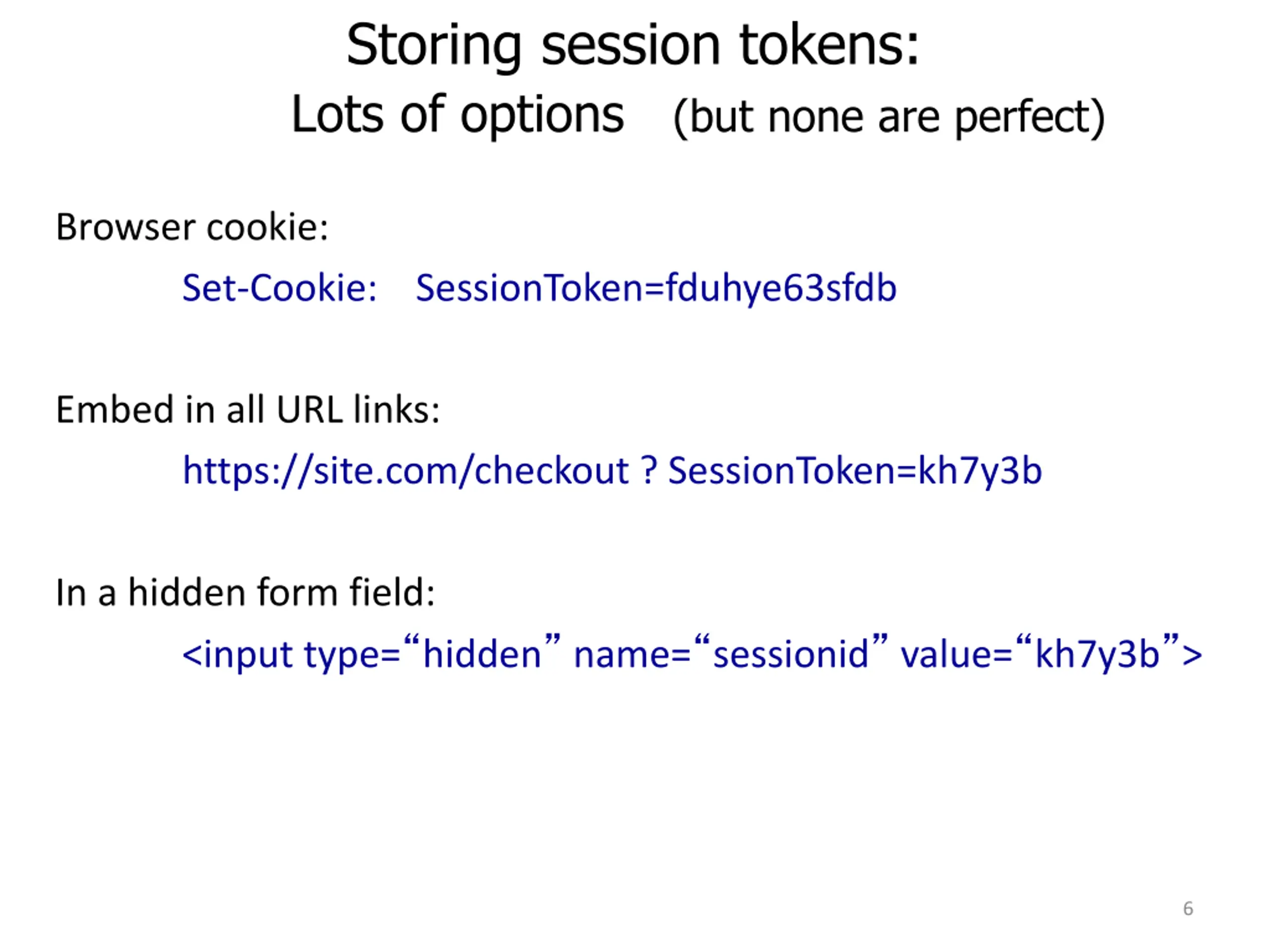Screen dimensions: 1270x952
Task: Click the name="sessionid" attribute
Action: coord(731,653)
